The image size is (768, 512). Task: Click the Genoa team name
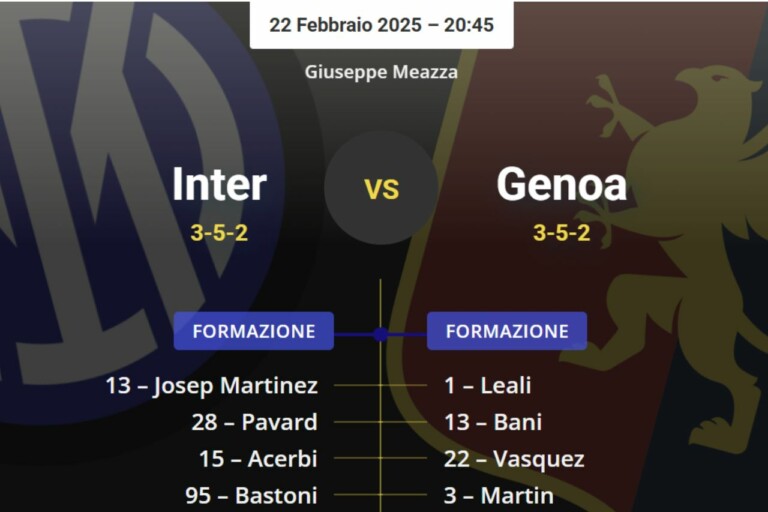561,184
